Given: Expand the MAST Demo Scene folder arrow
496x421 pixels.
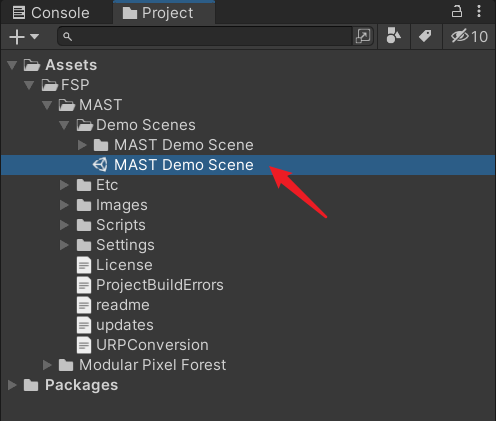Looking at the screenshot, I should click(x=82, y=145).
